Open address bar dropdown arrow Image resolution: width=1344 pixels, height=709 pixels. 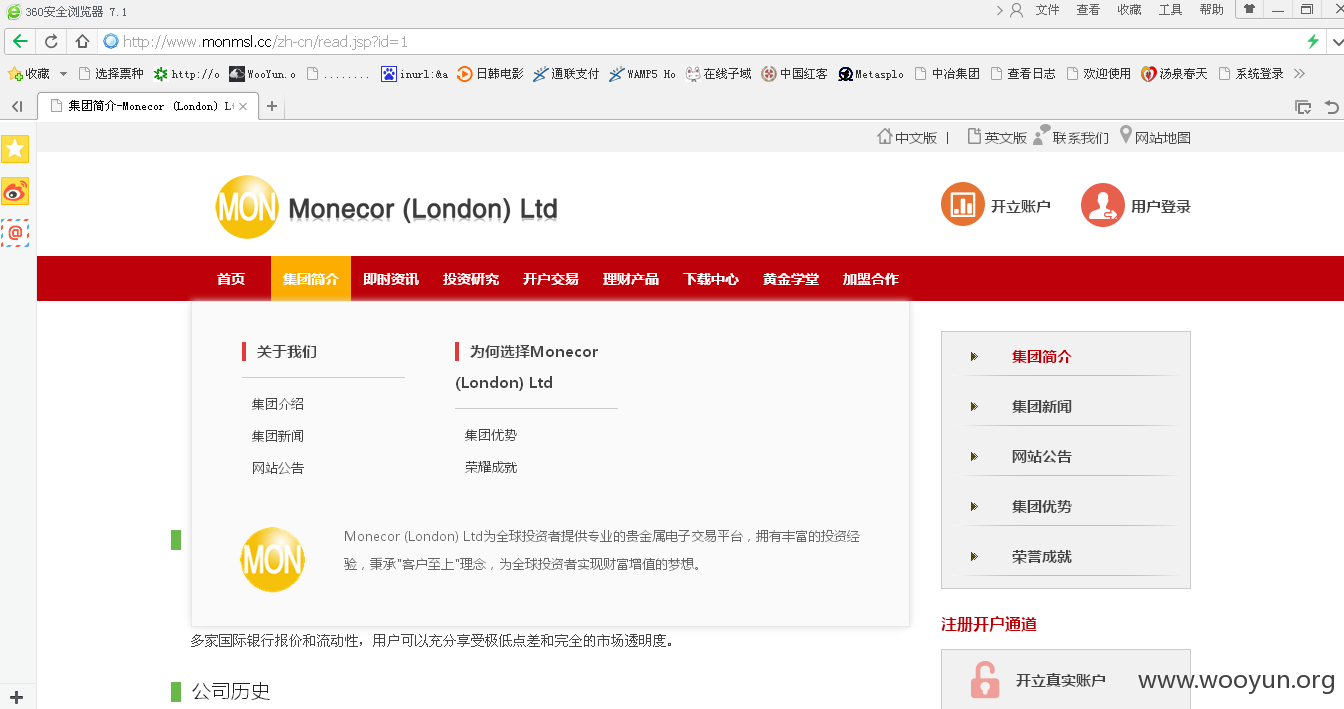(1336, 42)
